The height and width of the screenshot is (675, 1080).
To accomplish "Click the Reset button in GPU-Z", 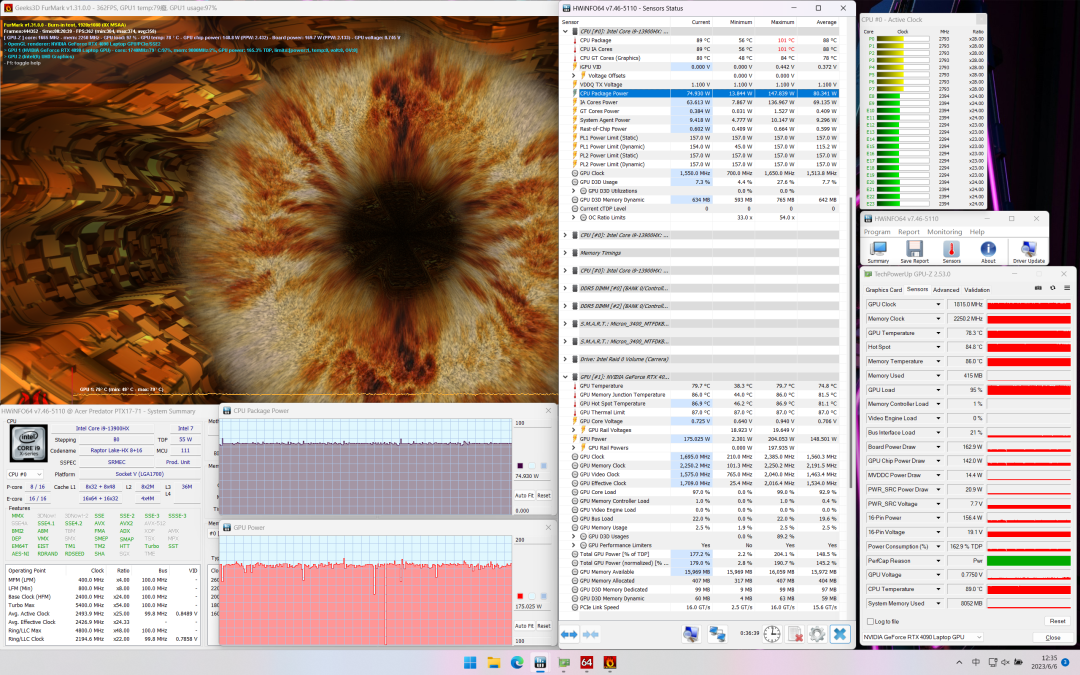I will (1057, 621).
